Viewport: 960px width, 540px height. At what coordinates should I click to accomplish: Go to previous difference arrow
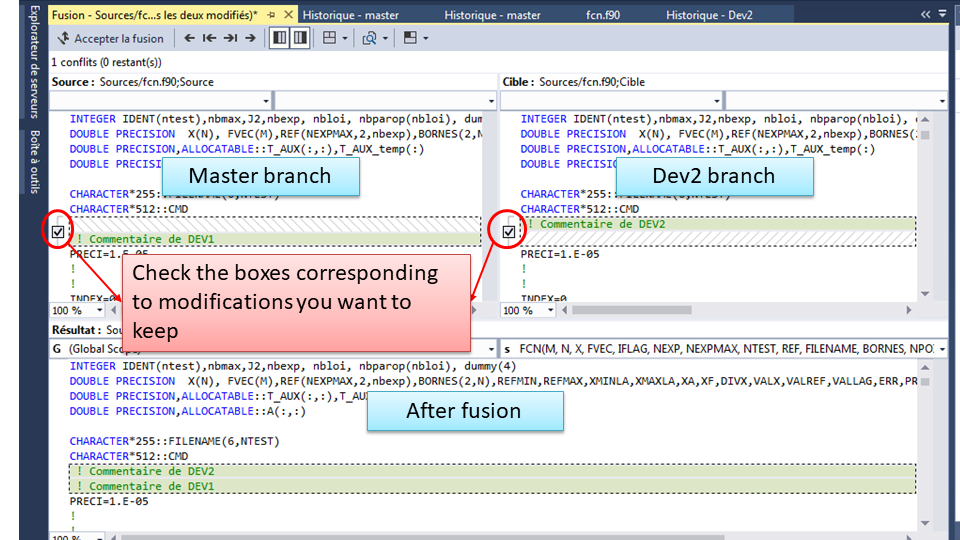point(189,38)
